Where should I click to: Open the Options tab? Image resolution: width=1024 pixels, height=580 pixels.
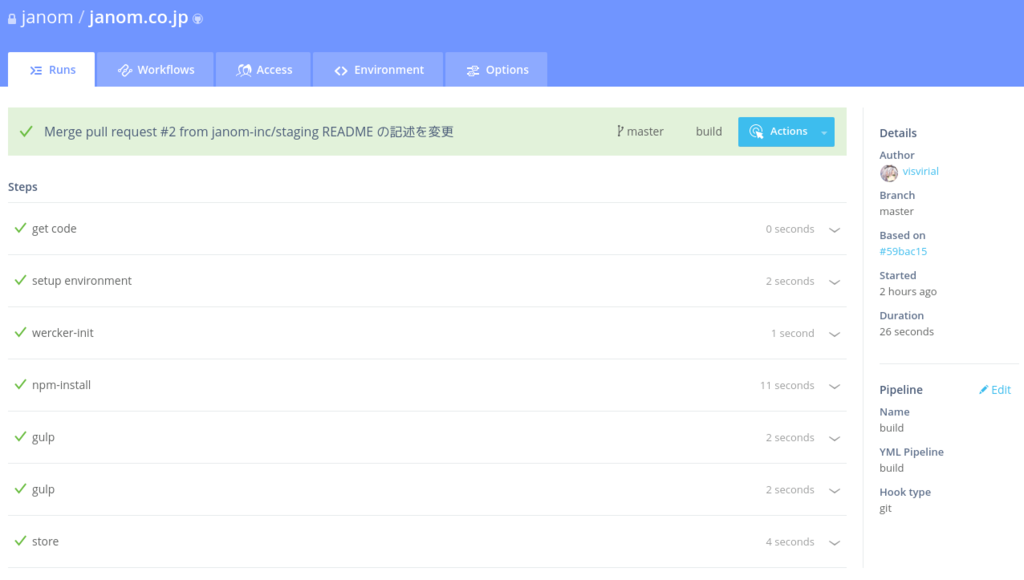point(496,69)
